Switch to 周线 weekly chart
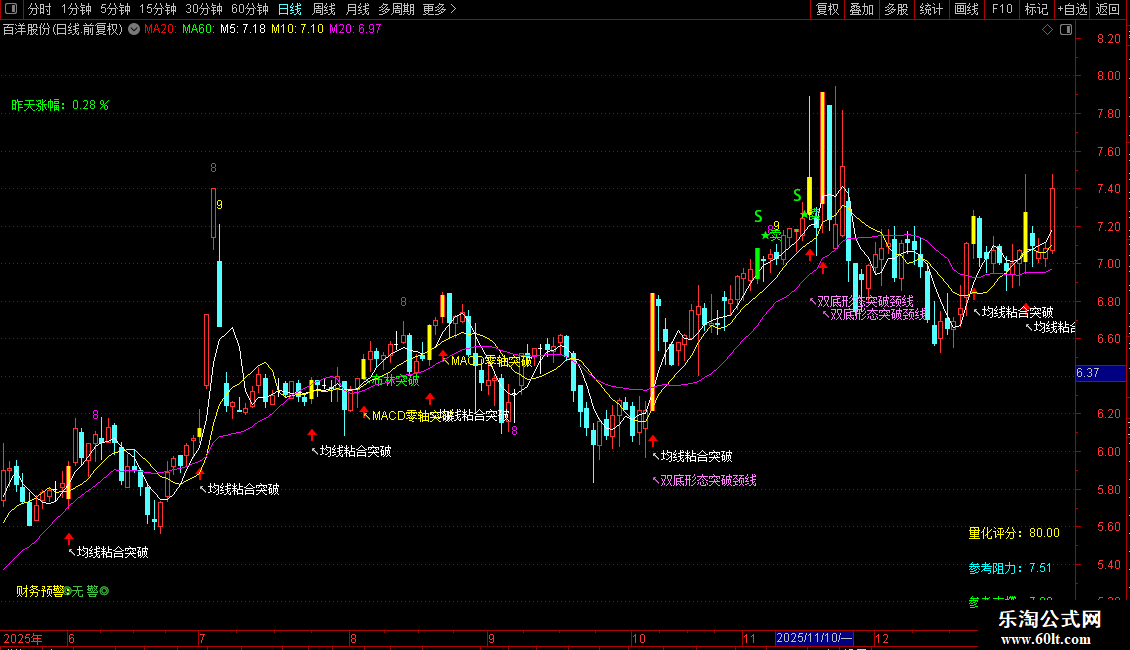Viewport: 1130px width, 650px height. click(324, 9)
